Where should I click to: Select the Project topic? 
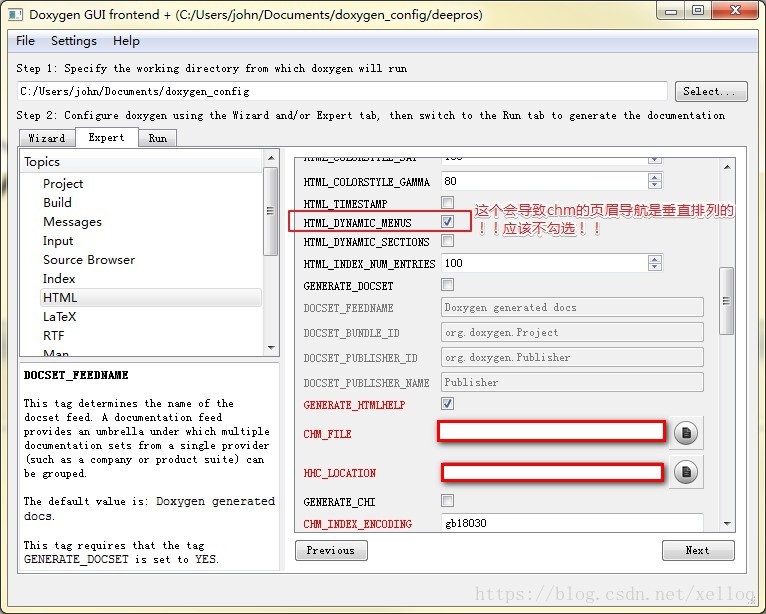(63, 184)
